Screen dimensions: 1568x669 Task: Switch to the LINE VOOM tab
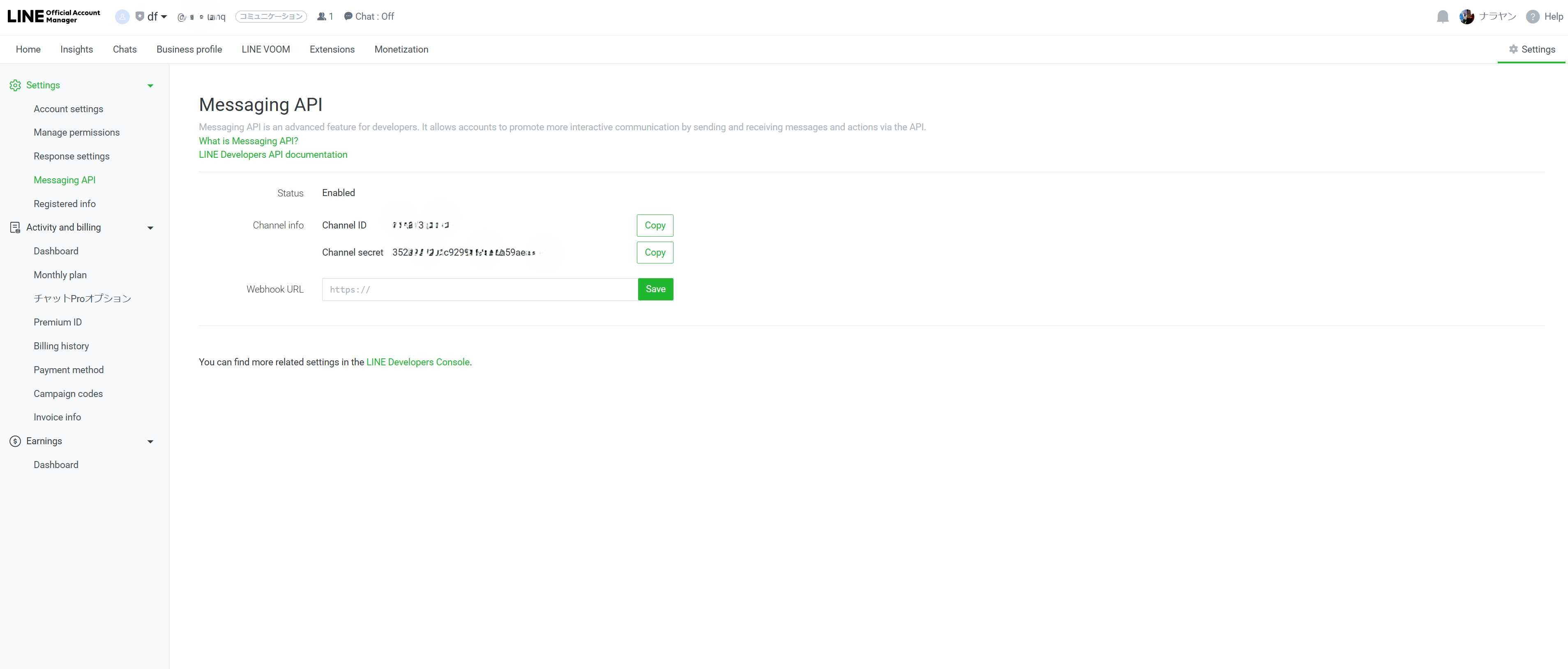tap(265, 49)
